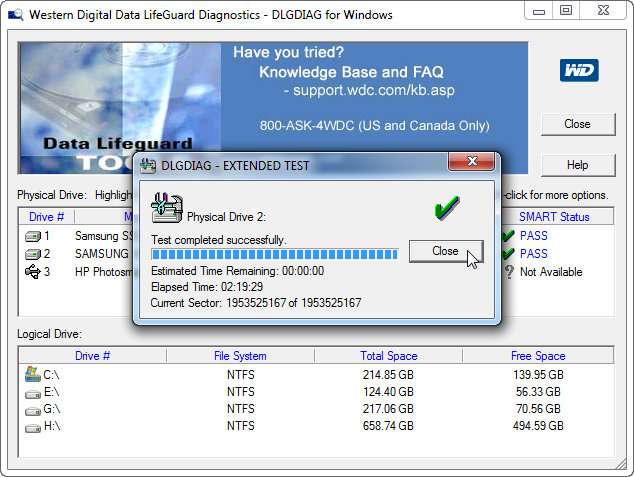Viewport: 634px width, 477px height.
Task: Click the 800-ASK-4WDC phone number text
Action: tap(374, 126)
